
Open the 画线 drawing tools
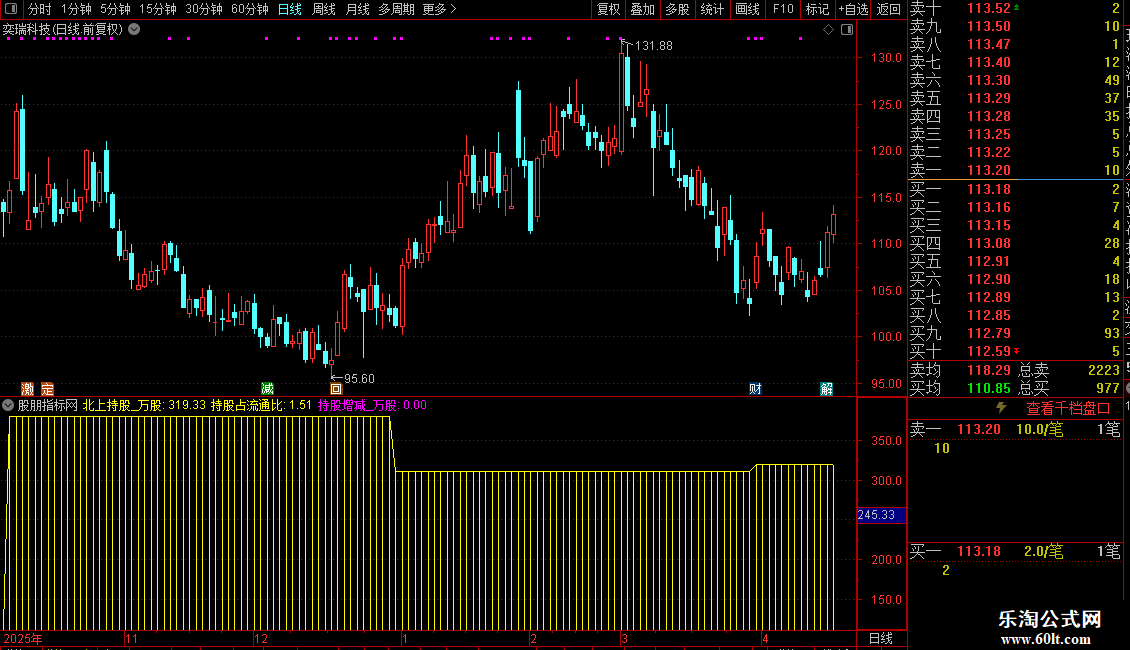click(x=747, y=9)
